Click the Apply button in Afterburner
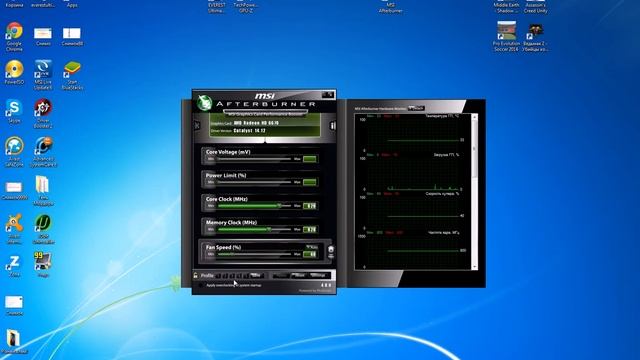This screenshot has height=360, width=640. [281, 276]
